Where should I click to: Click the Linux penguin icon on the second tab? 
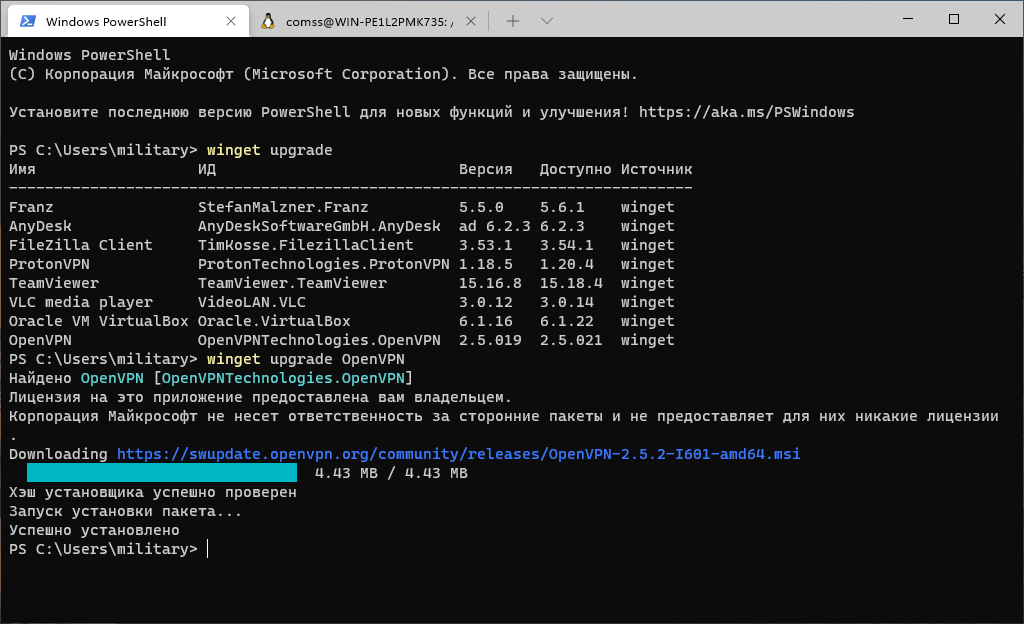pyautogui.click(x=268, y=21)
